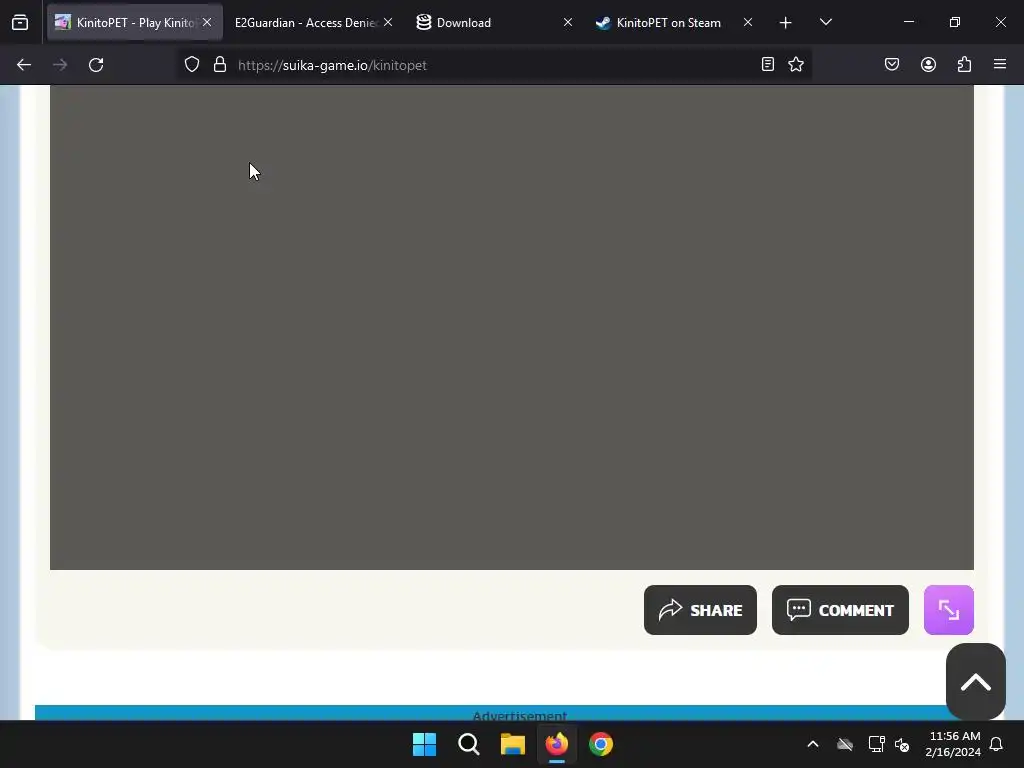This screenshot has height=768, width=1024.
Task: Close the KinitoPET on Steam tab
Action: [x=748, y=22]
